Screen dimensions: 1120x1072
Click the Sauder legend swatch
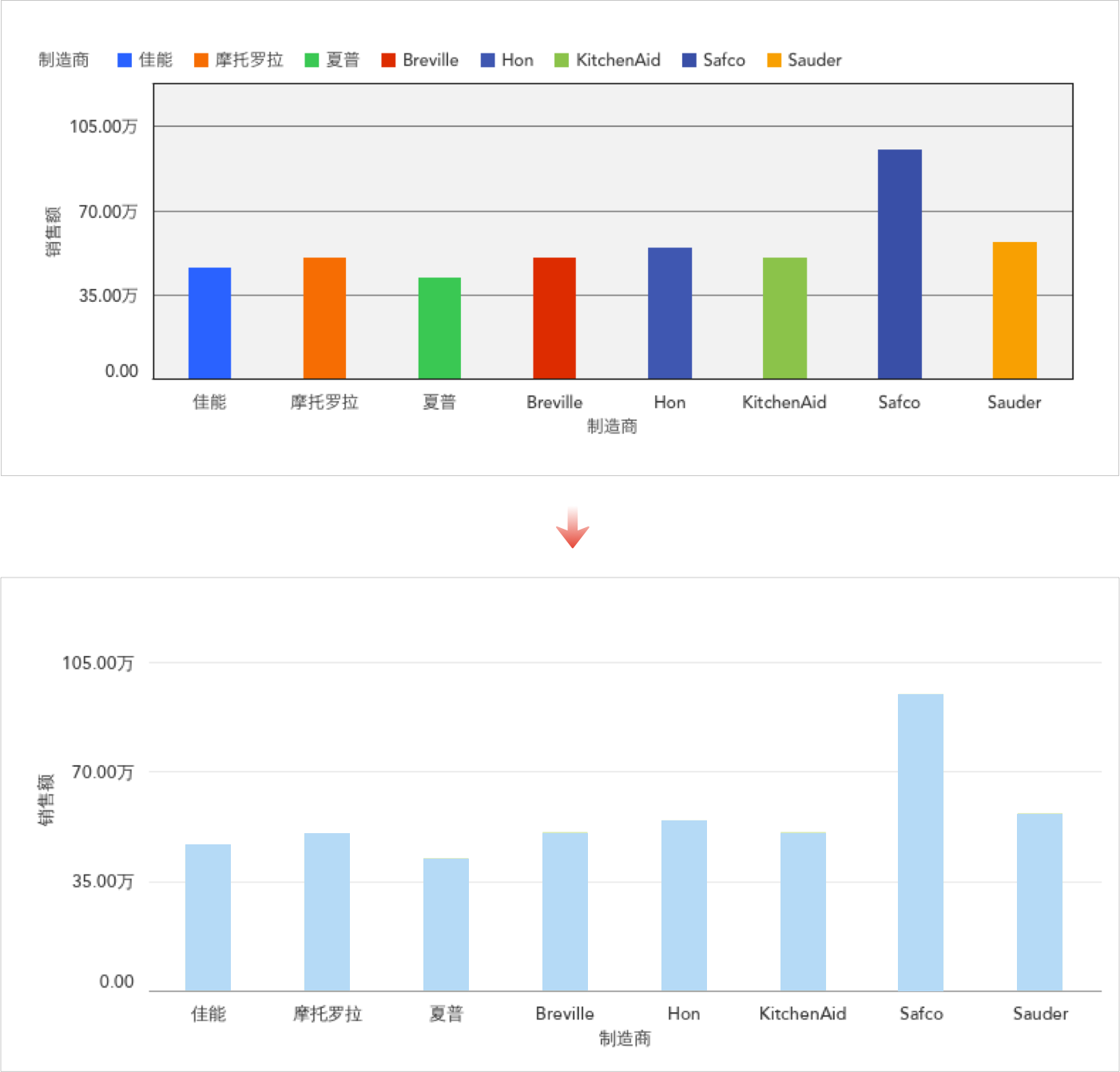(774, 60)
